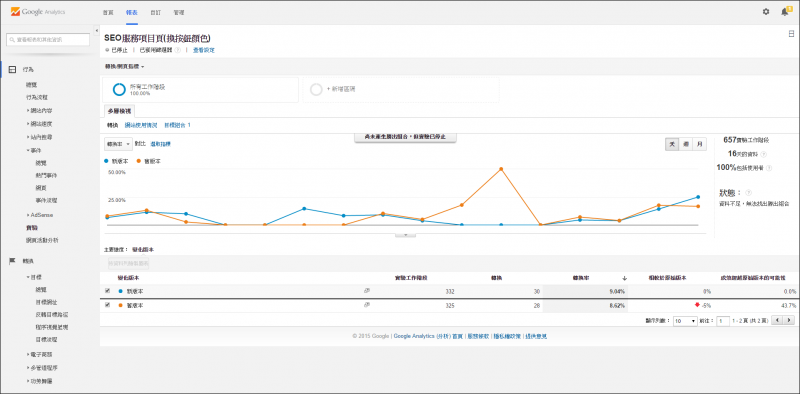Open 網頁活動分析 in the sidebar
The width and height of the screenshot is (800, 395).
point(42,240)
